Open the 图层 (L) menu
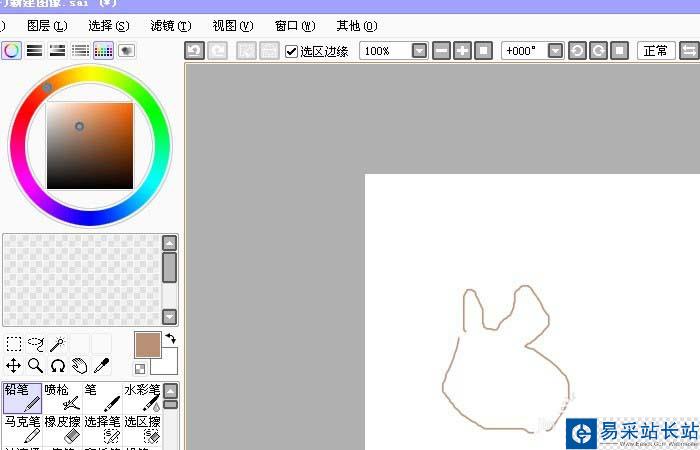 [47, 26]
